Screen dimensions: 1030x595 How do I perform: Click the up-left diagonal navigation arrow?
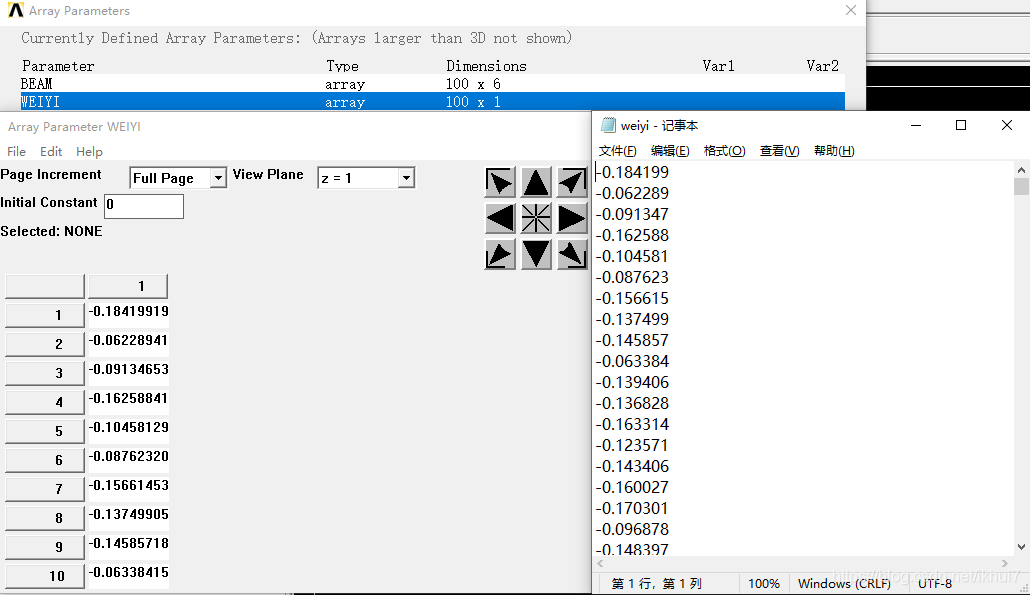(x=500, y=183)
